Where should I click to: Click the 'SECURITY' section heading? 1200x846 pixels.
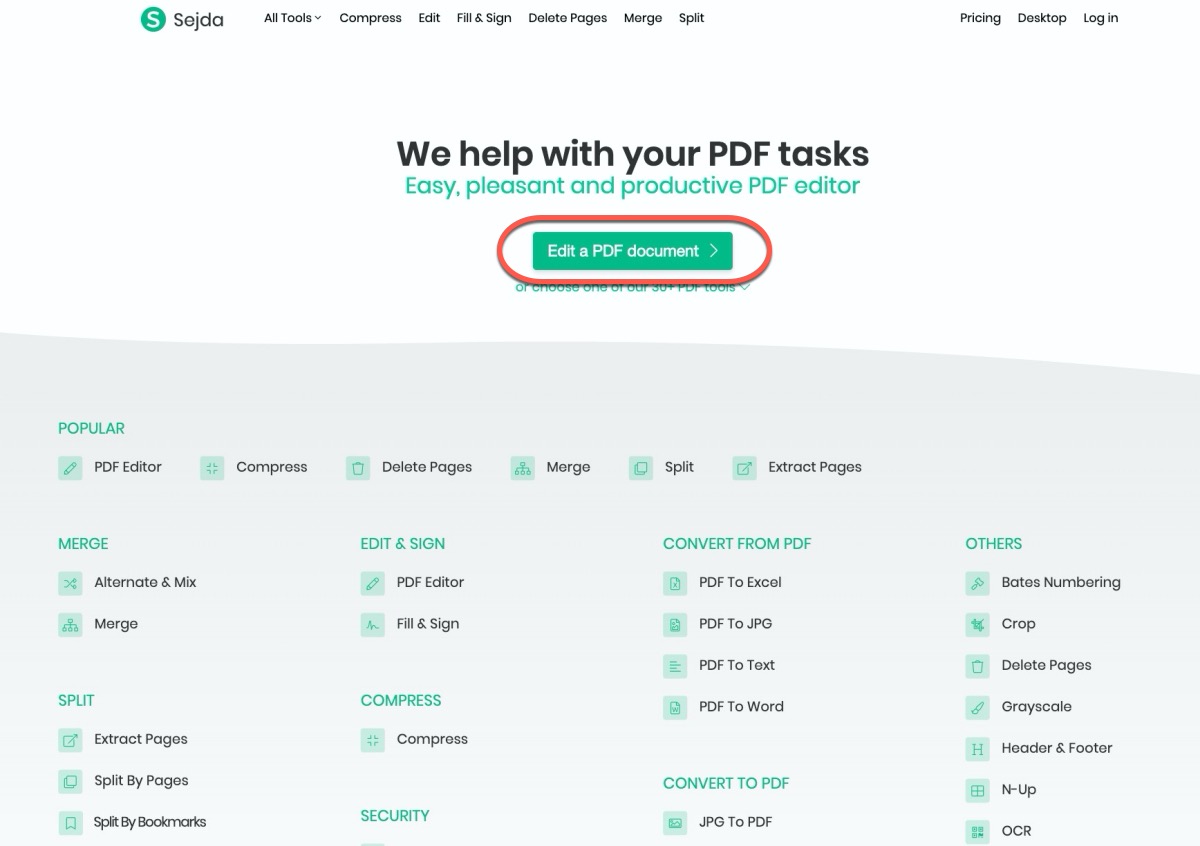(x=395, y=816)
